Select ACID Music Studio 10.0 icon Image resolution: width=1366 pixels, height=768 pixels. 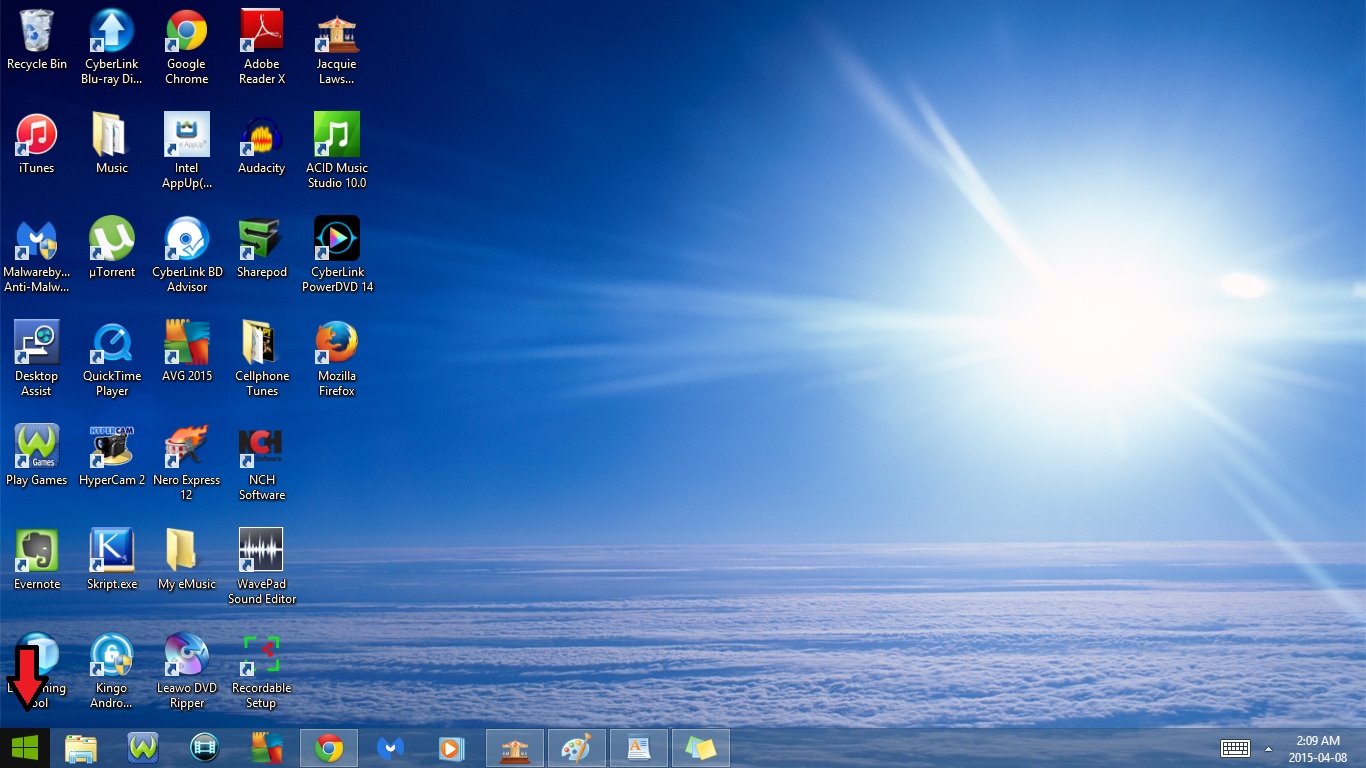tap(337, 151)
